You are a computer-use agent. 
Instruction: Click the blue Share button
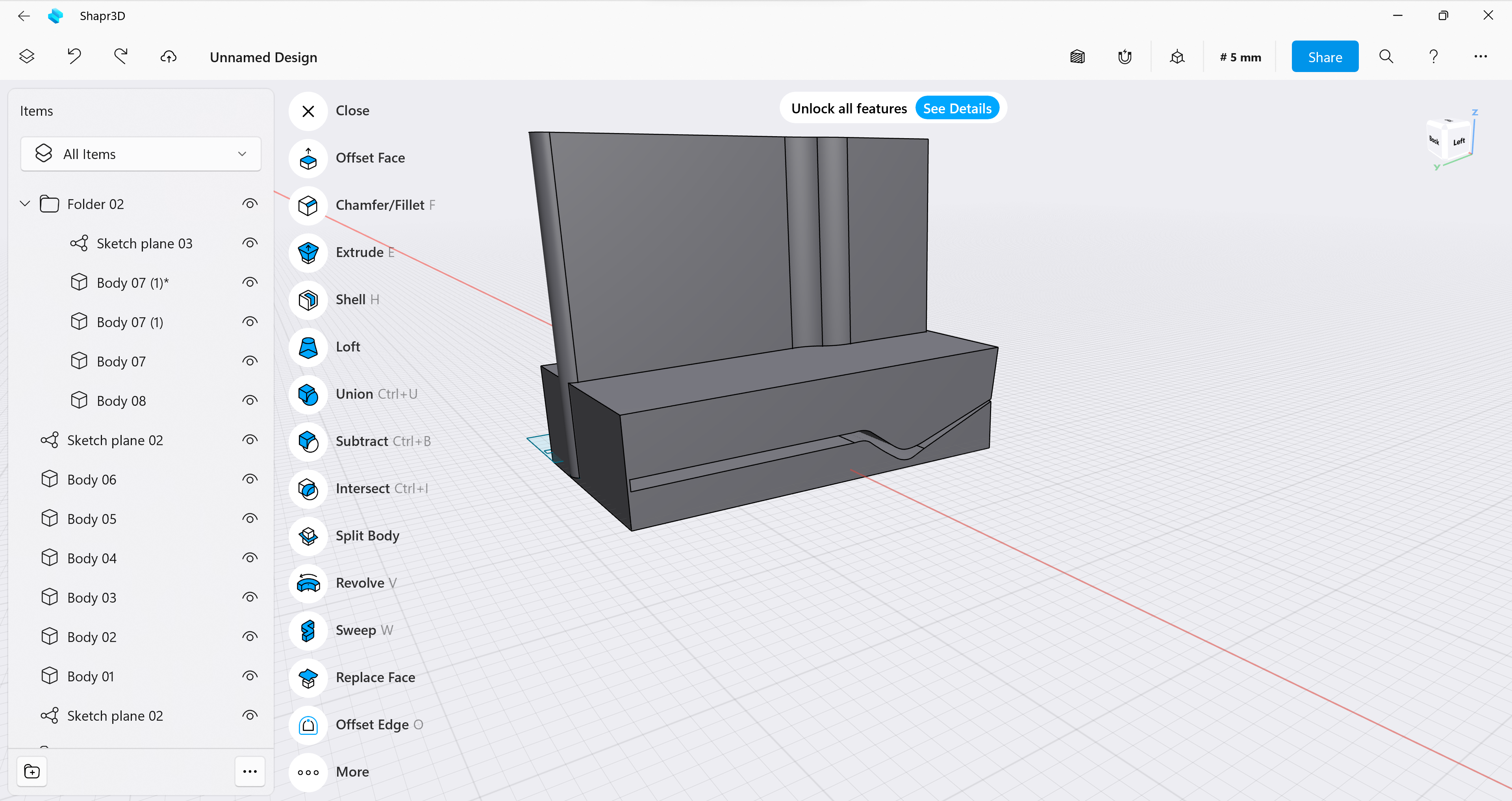[x=1324, y=57]
